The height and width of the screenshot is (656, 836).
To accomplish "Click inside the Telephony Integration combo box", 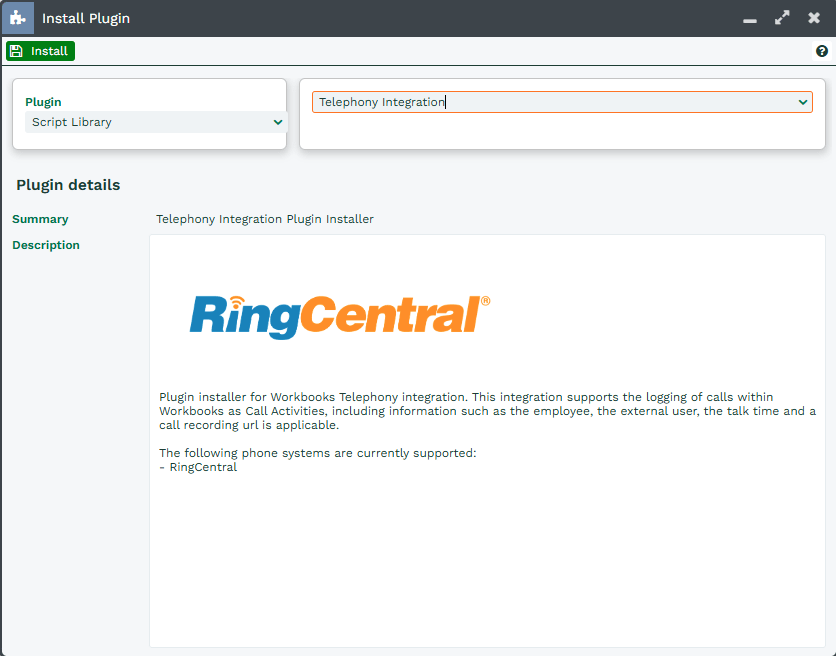I will (x=550, y=102).
